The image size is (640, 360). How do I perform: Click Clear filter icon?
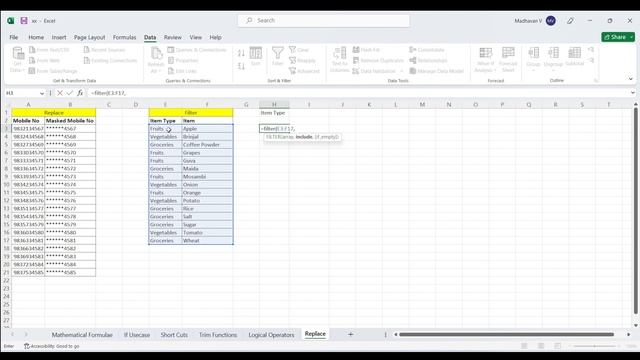coord(292,50)
